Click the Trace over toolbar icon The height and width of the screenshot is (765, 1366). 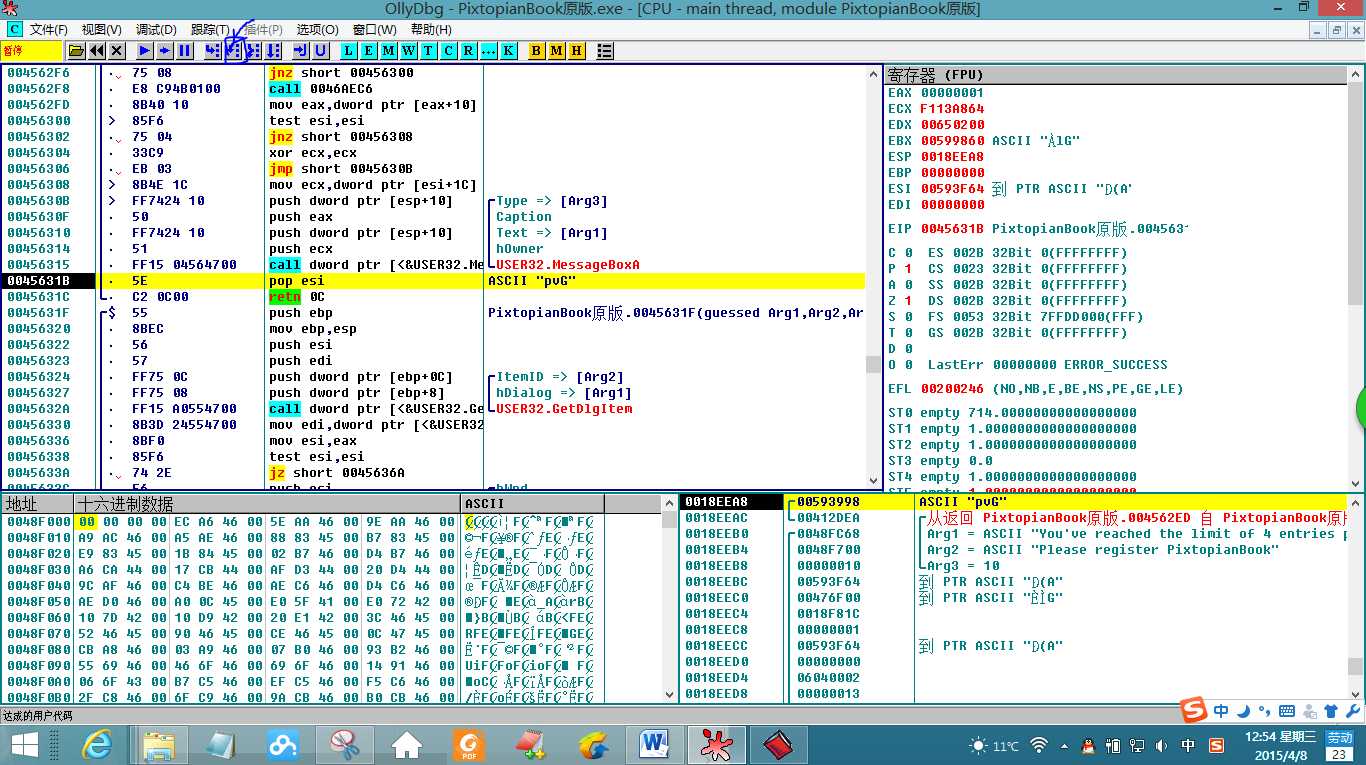pos(273,50)
